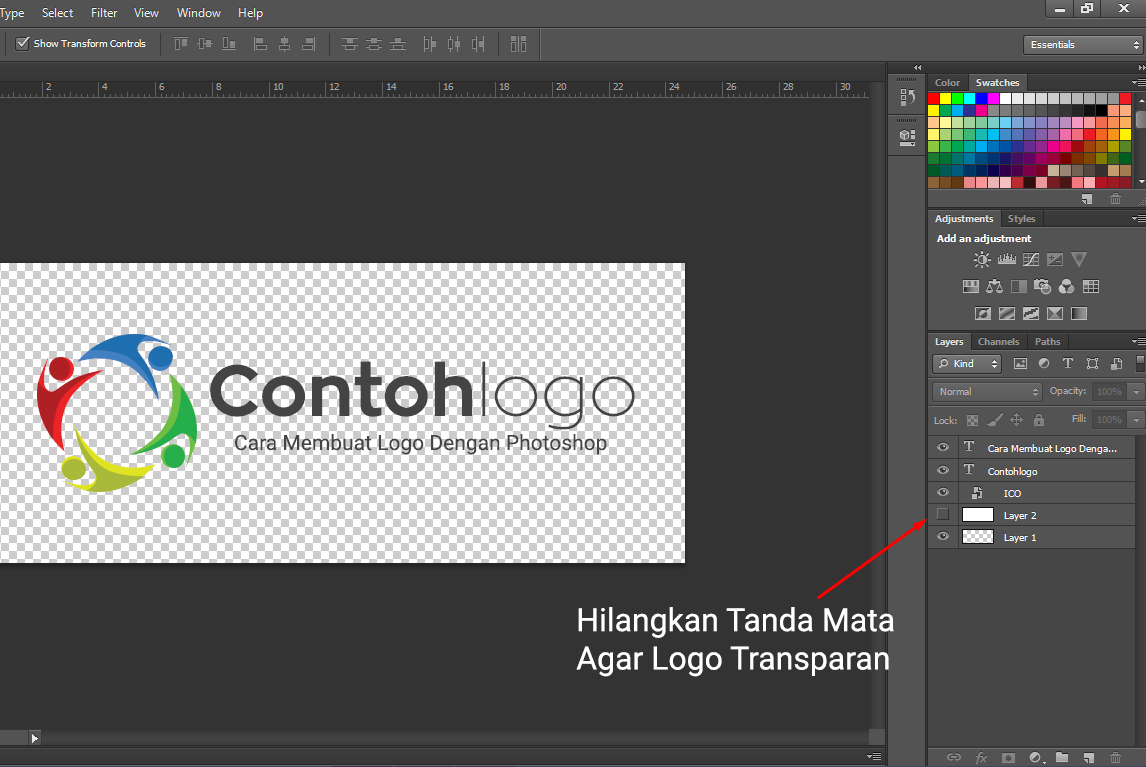Add a Brightness/Contrast adjustment

click(982, 260)
